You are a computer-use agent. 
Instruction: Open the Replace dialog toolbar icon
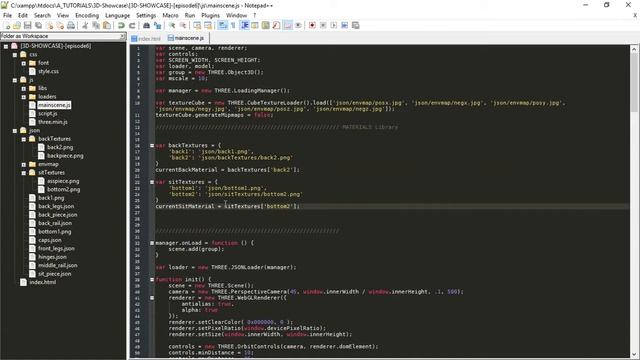tap(157, 25)
